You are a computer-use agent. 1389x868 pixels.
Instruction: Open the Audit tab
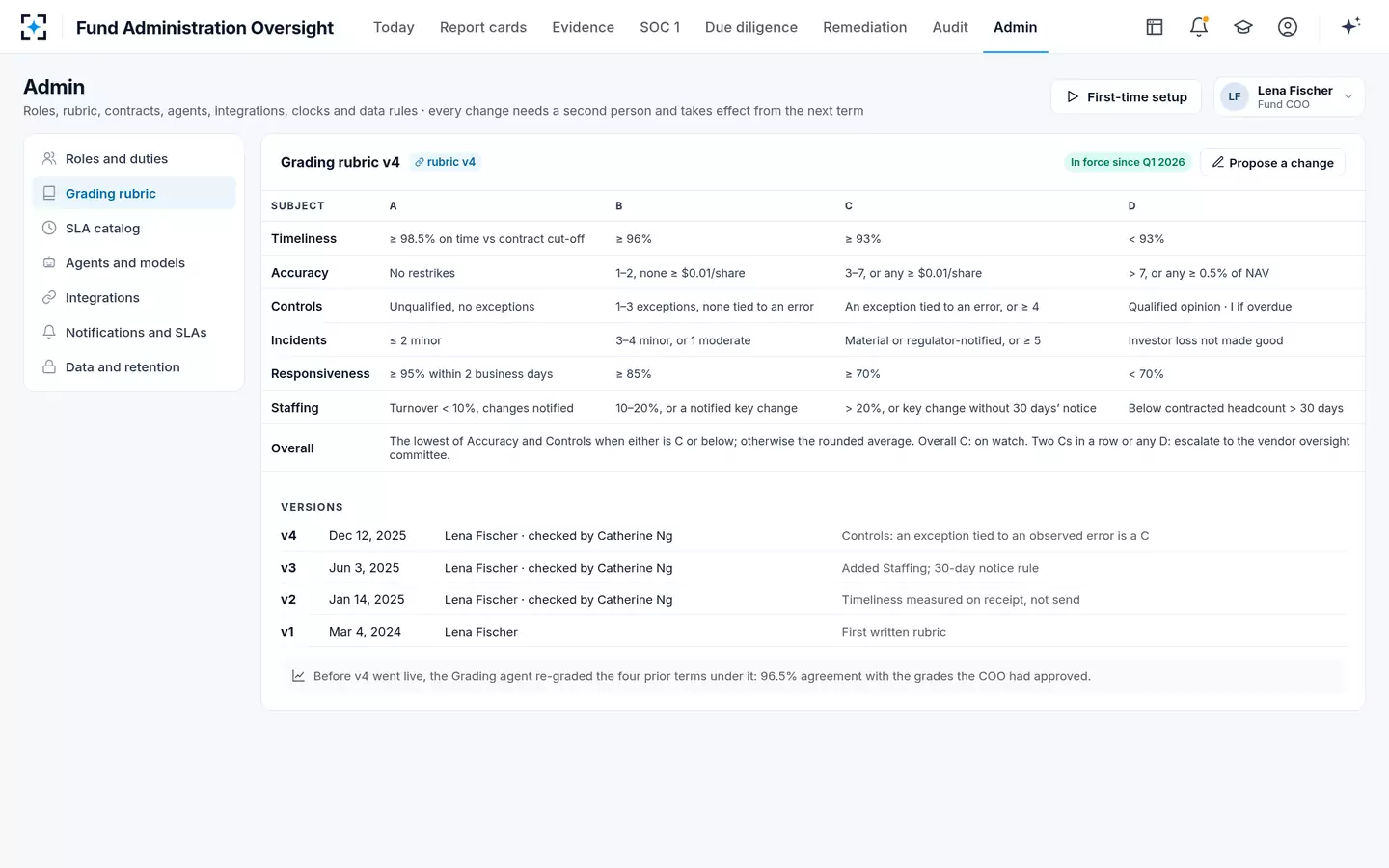point(950,27)
